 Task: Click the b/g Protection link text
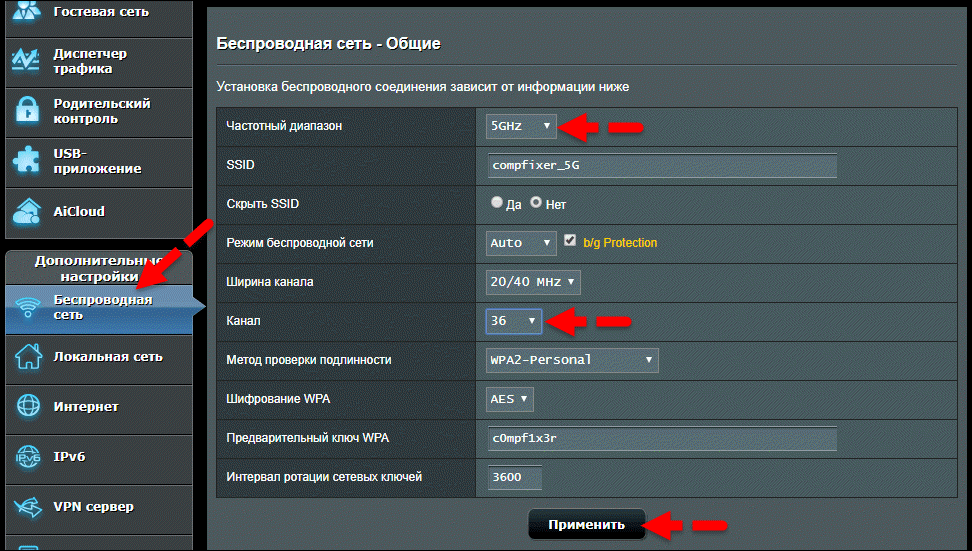620,243
